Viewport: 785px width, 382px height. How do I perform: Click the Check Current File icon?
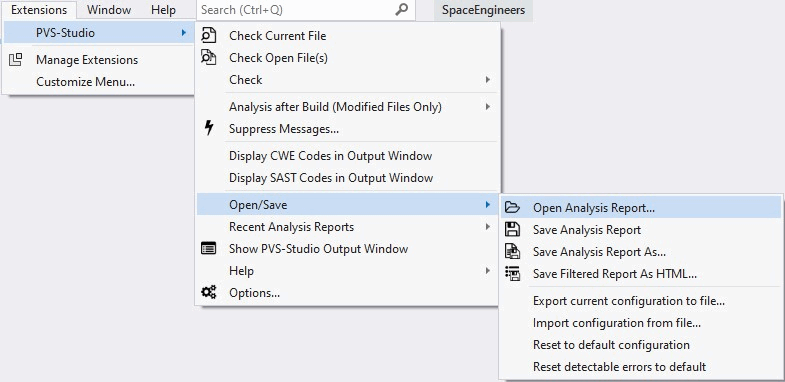coord(208,36)
